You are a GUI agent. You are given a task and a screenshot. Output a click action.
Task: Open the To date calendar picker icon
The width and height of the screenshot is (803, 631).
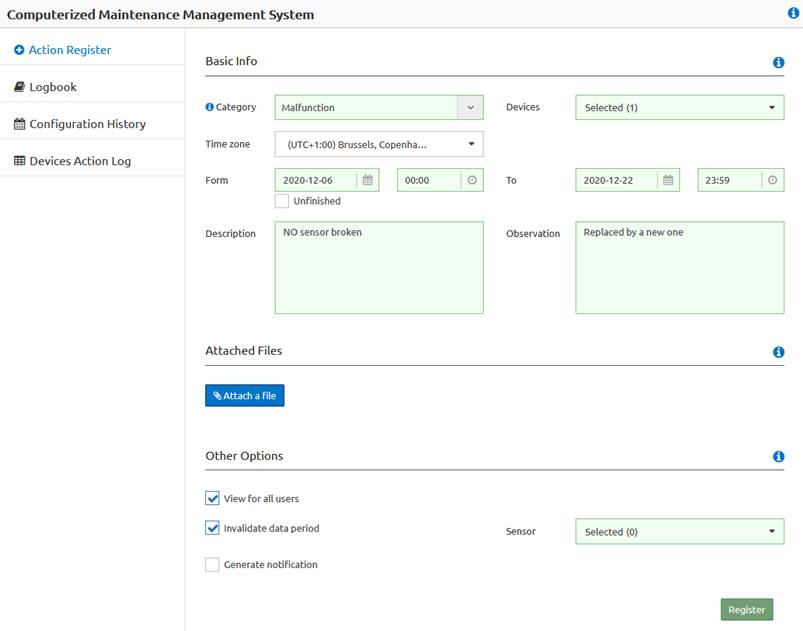click(668, 180)
